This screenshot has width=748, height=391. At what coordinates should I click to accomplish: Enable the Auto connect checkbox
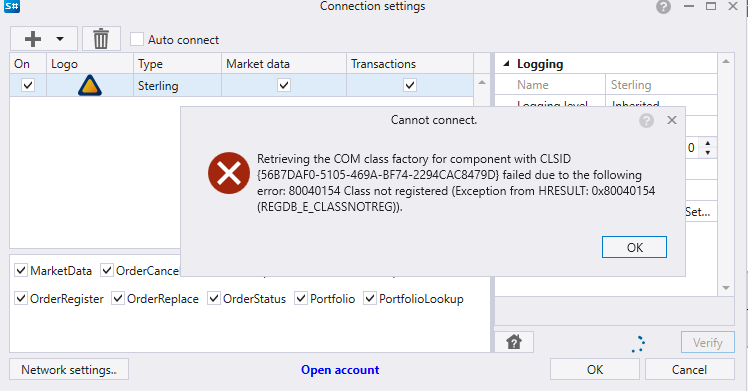point(137,39)
